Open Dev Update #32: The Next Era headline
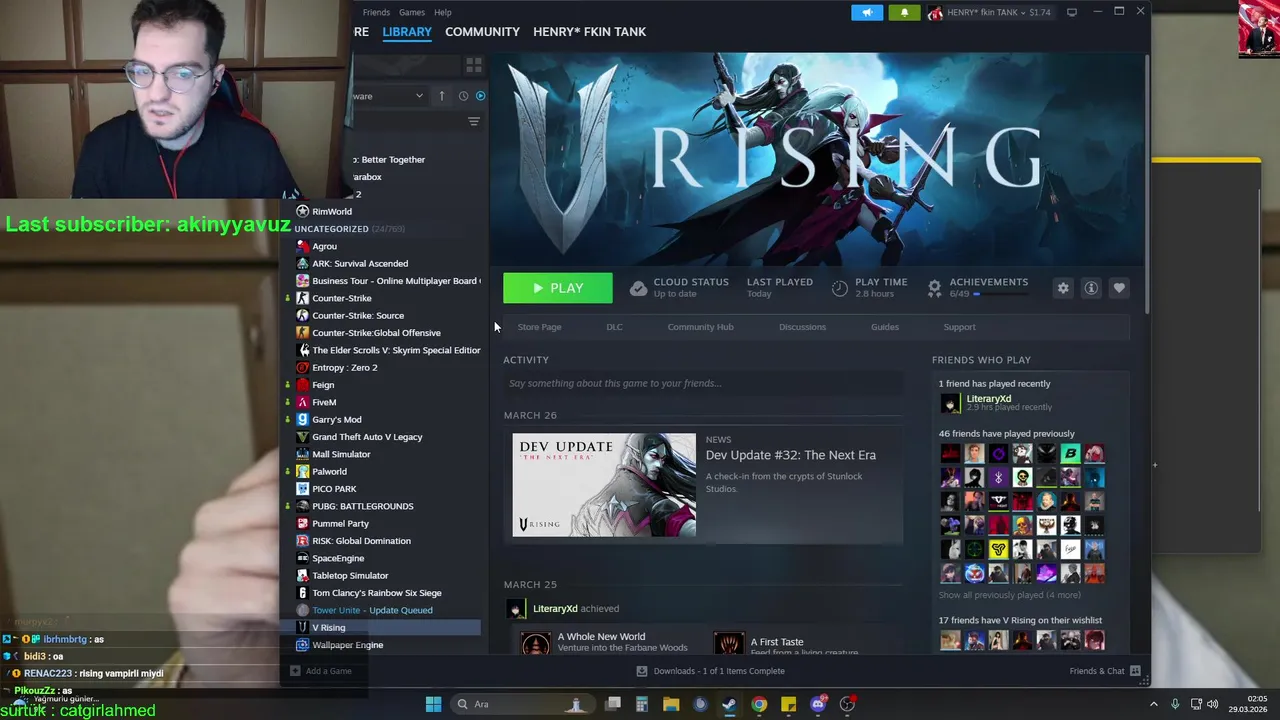The height and width of the screenshot is (720, 1280). point(790,455)
